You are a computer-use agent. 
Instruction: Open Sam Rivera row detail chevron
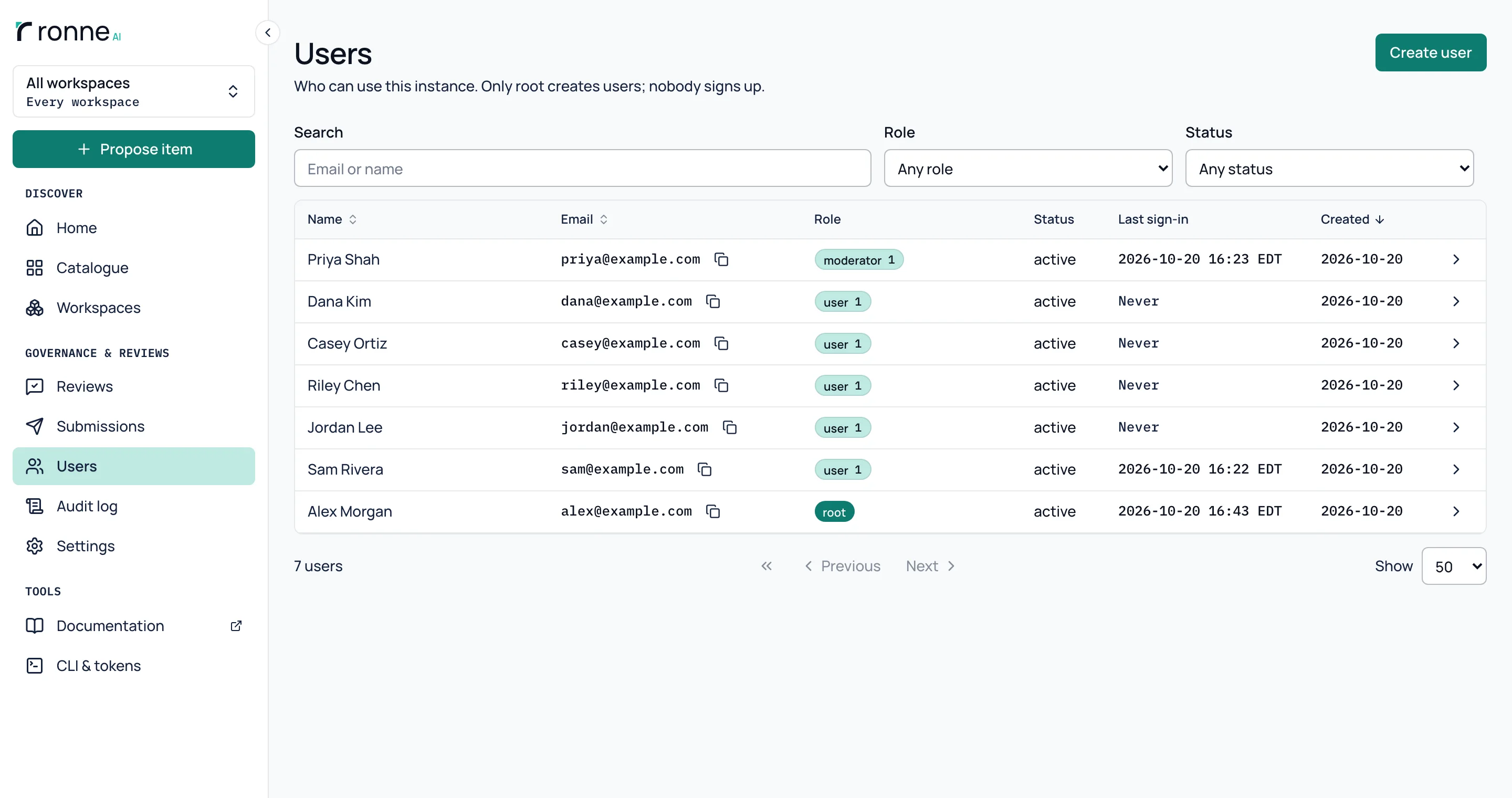point(1456,469)
